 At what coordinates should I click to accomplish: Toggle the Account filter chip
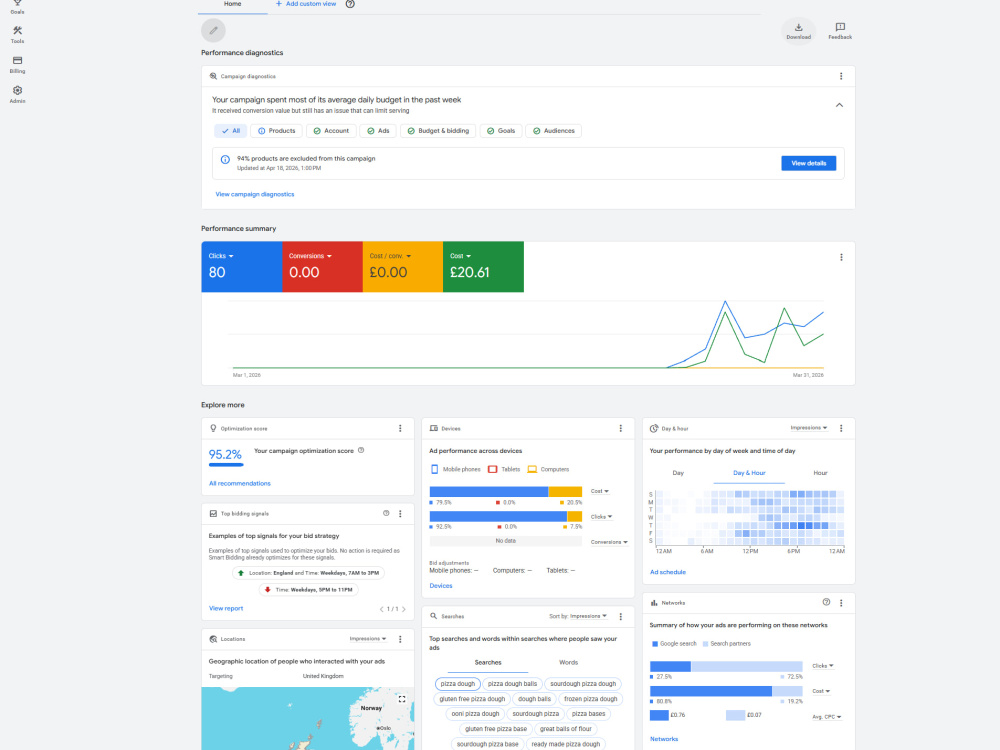point(331,131)
